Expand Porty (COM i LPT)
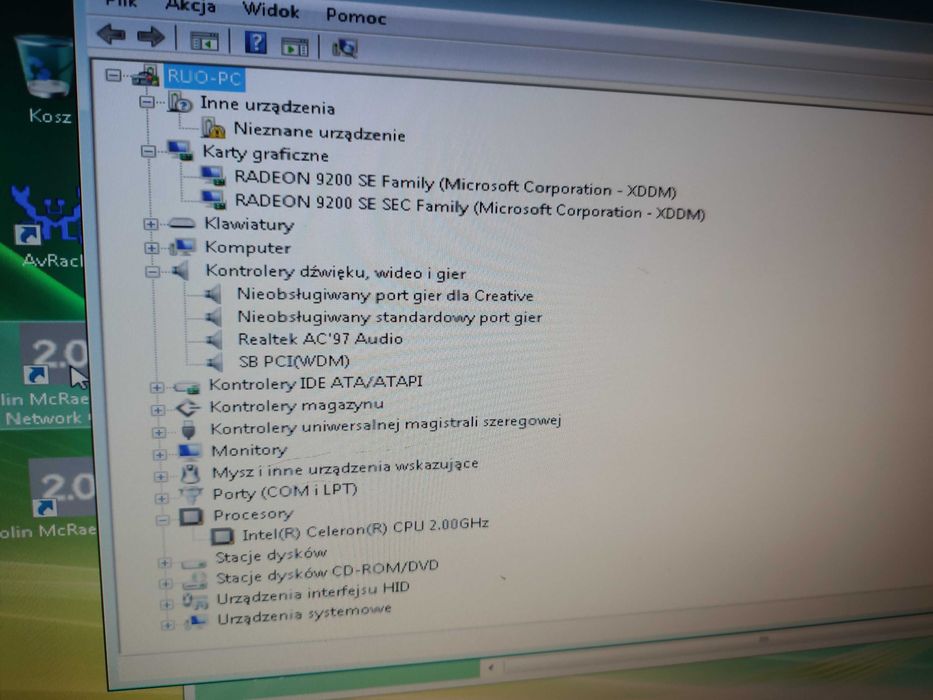 pyautogui.click(x=161, y=498)
